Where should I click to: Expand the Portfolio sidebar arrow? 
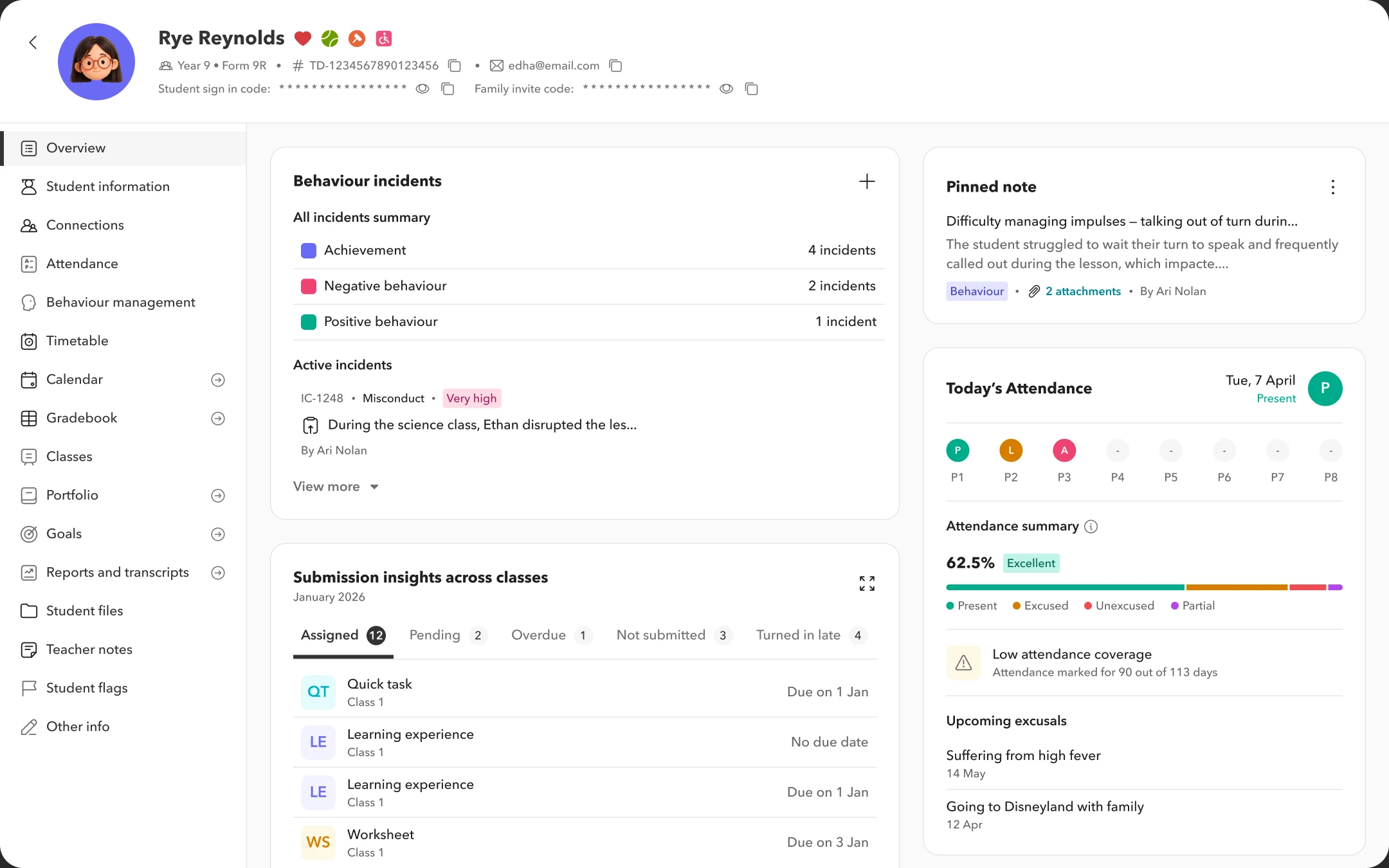pos(218,496)
